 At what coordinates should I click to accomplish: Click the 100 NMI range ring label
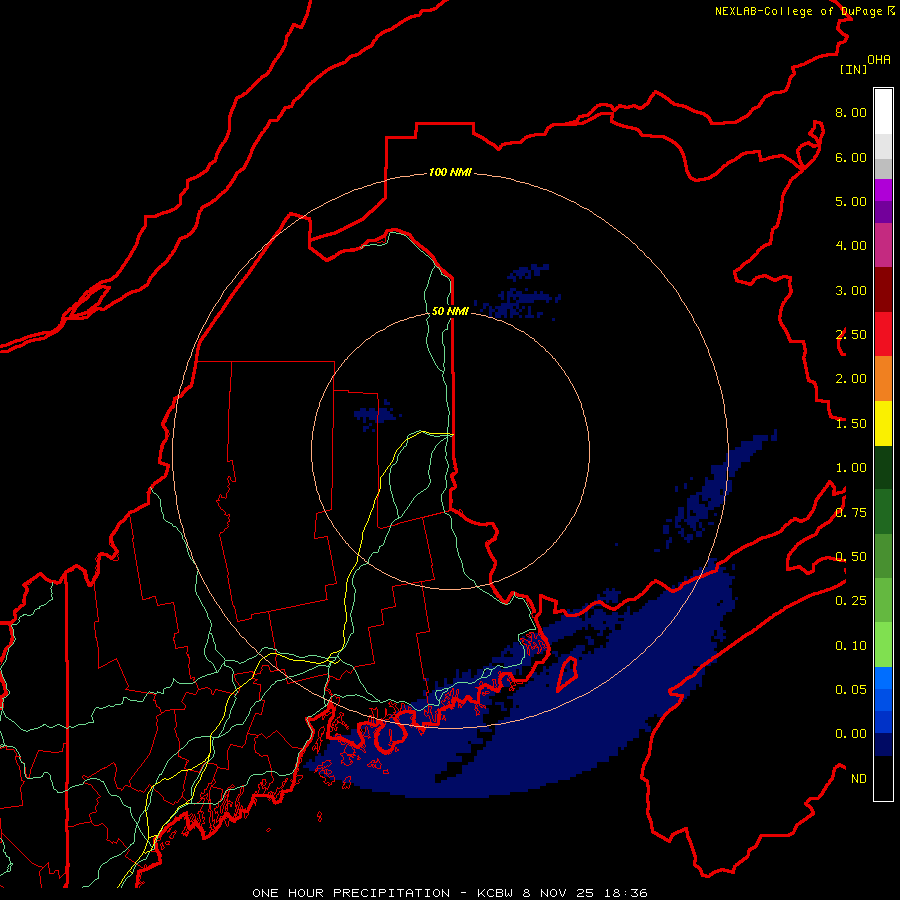[x=450, y=172]
